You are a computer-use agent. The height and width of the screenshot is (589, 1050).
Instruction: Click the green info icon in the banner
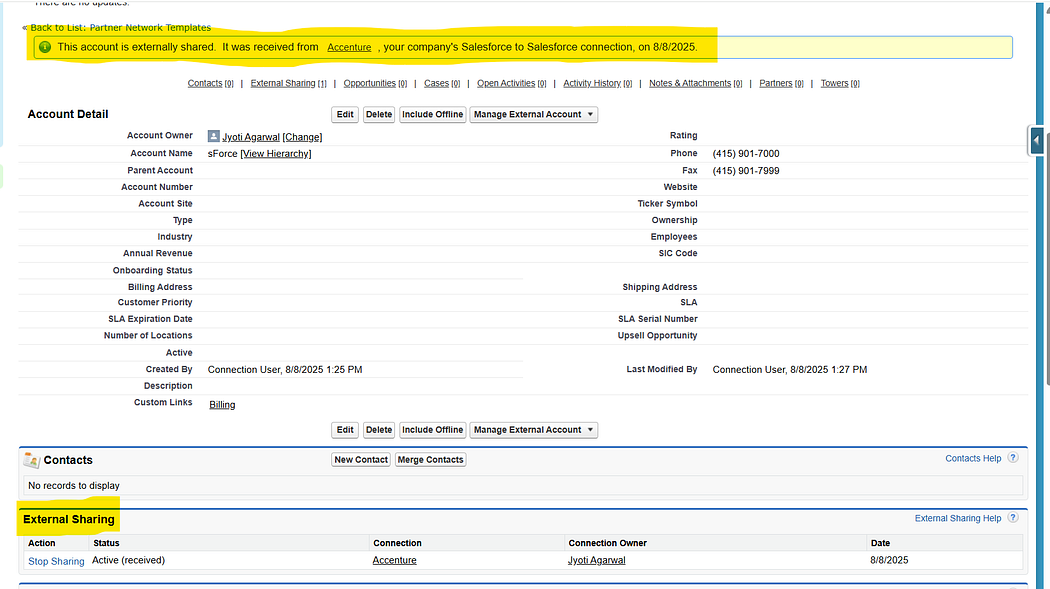(x=45, y=47)
